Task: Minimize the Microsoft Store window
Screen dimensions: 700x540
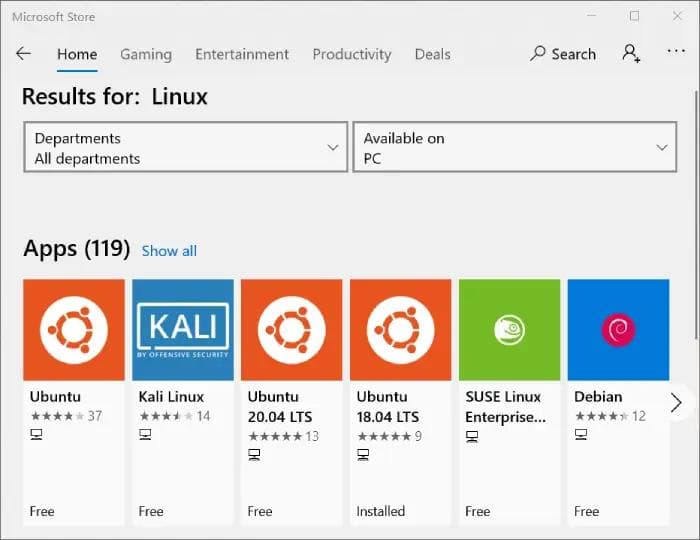Action: point(592,16)
